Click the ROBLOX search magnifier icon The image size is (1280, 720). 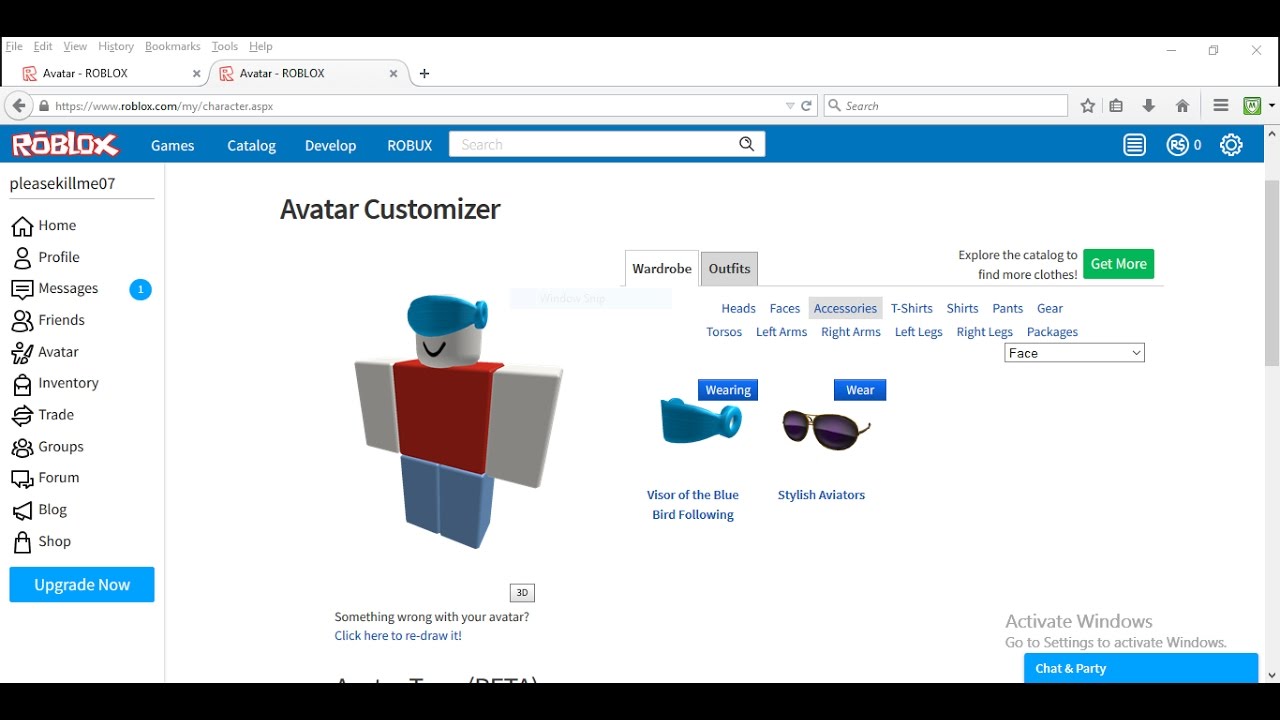coord(746,144)
